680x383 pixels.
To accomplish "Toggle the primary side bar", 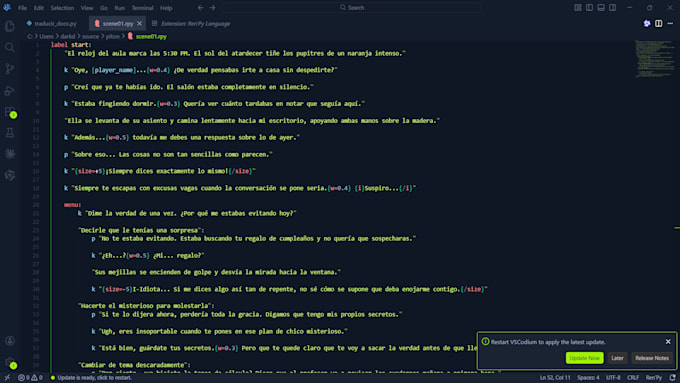I will pos(589,7).
